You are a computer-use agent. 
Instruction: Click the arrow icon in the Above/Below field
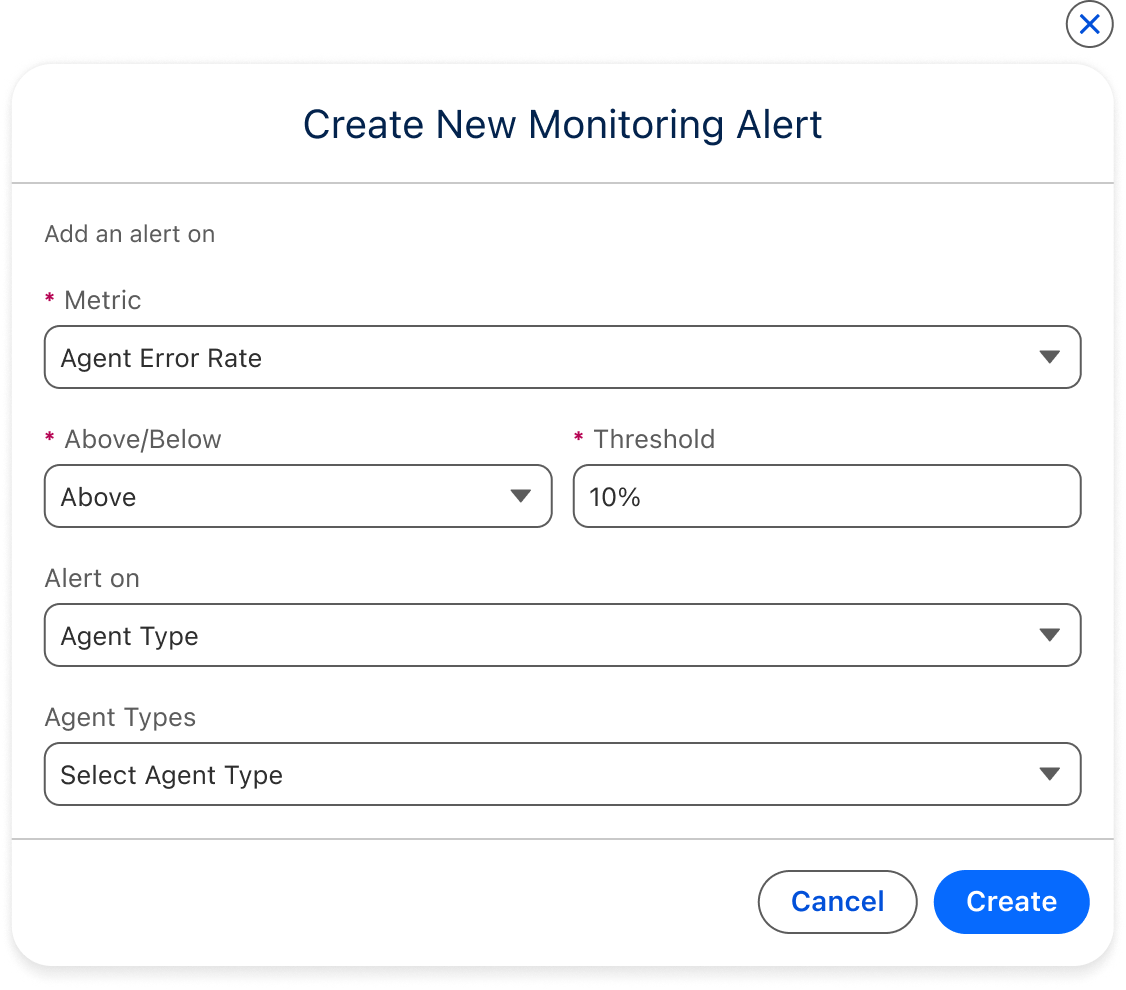(520, 496)
